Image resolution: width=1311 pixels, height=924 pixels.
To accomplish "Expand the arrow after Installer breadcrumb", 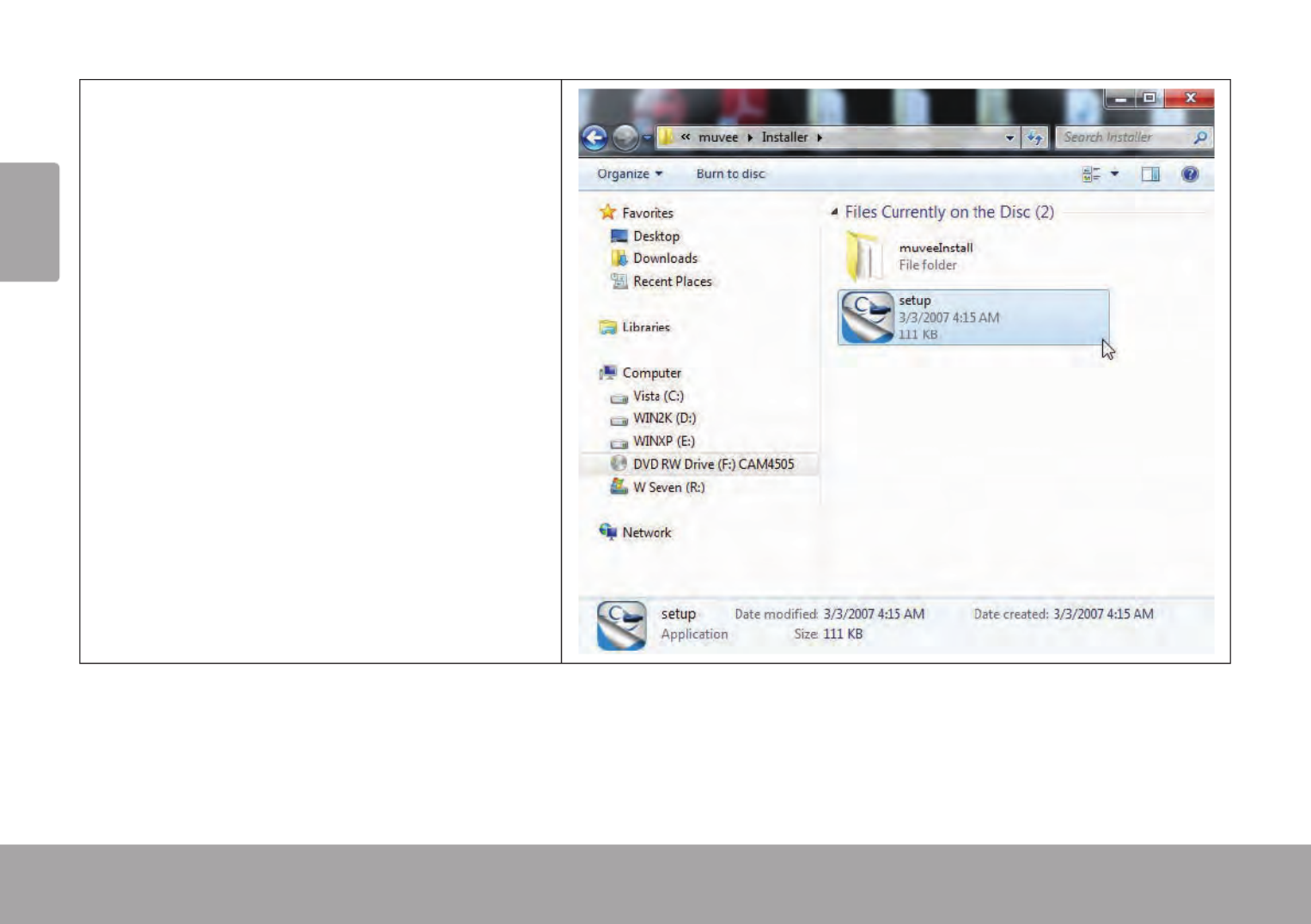I will point(820,137).
